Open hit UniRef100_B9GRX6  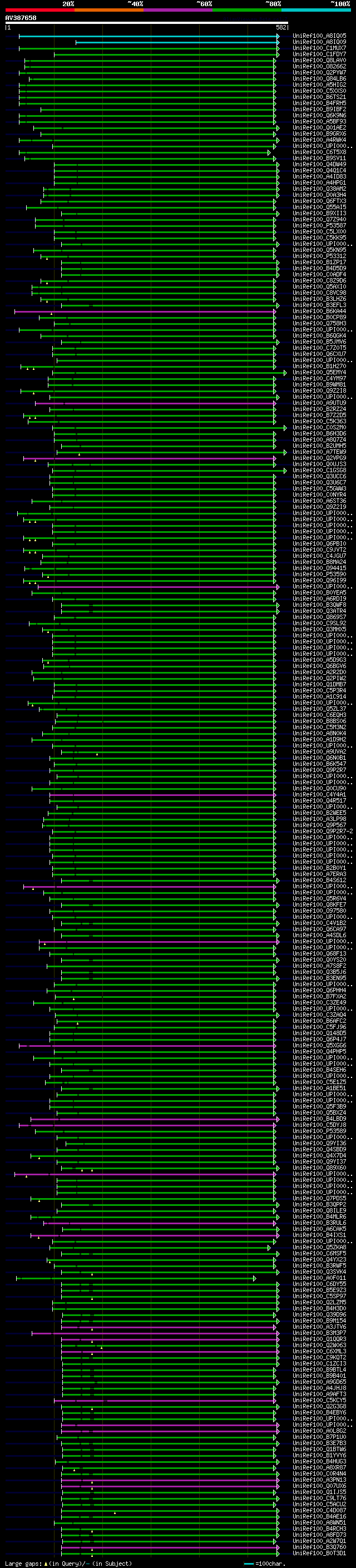(x=319, y=134)
